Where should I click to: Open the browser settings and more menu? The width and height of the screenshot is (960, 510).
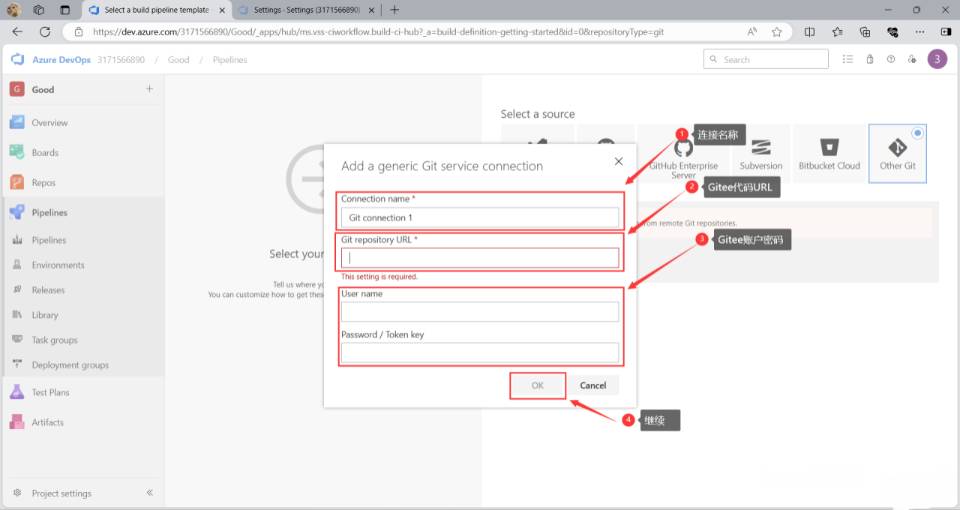click(x=920, y=32)
